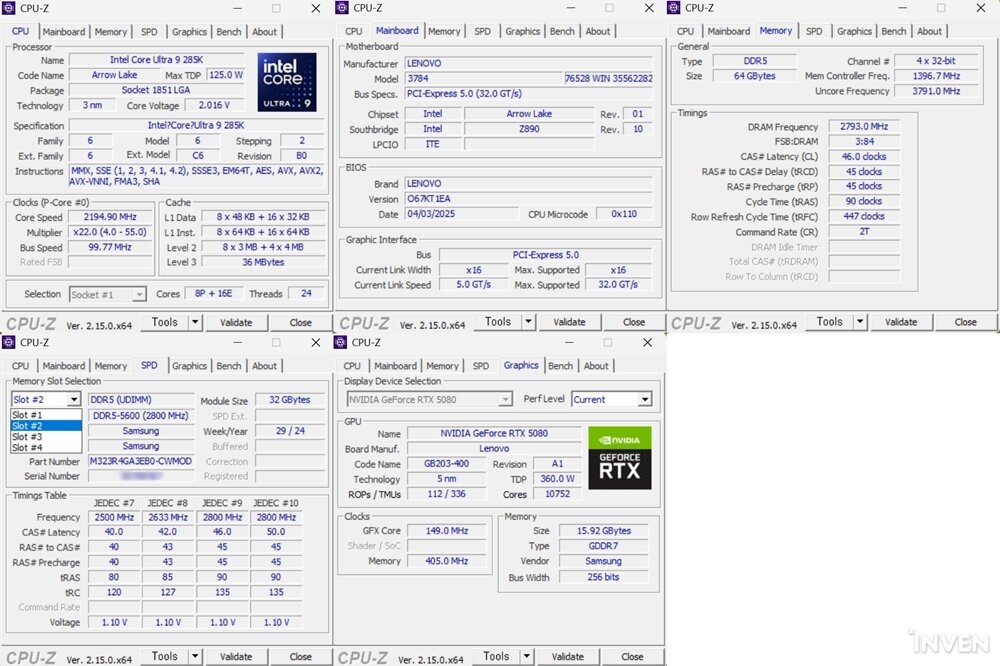1000x666 pixels.
Task: Click the bottom Close button in the Memory timings window
Action: point(966,322)
